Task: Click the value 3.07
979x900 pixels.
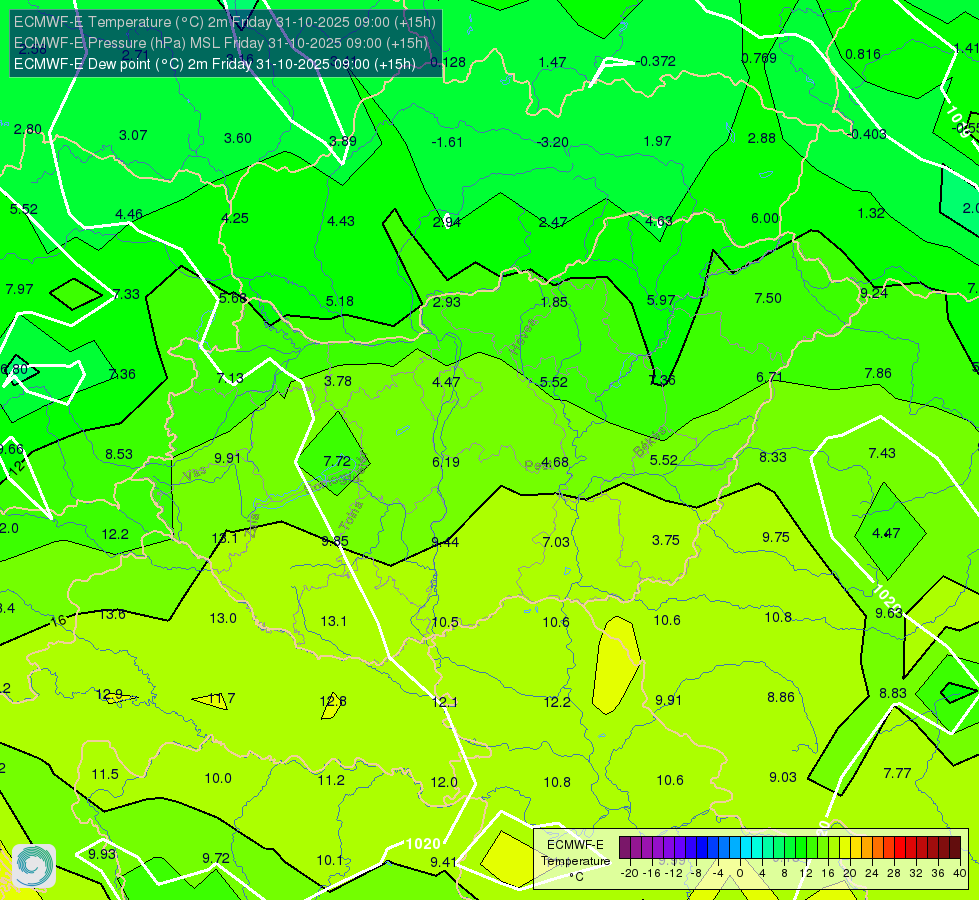Action: 133,136
